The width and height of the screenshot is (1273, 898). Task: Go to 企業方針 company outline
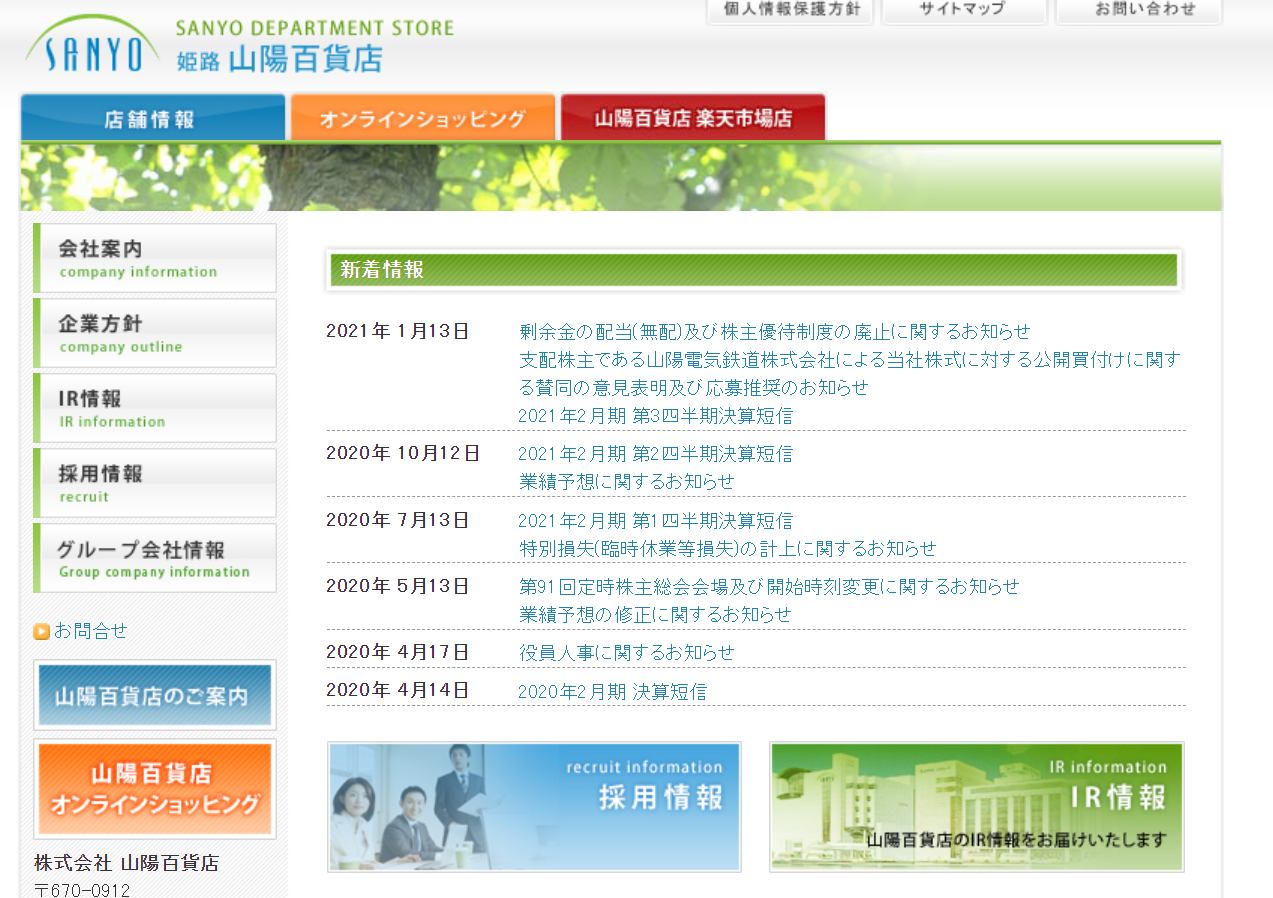(x=155, y=333)
